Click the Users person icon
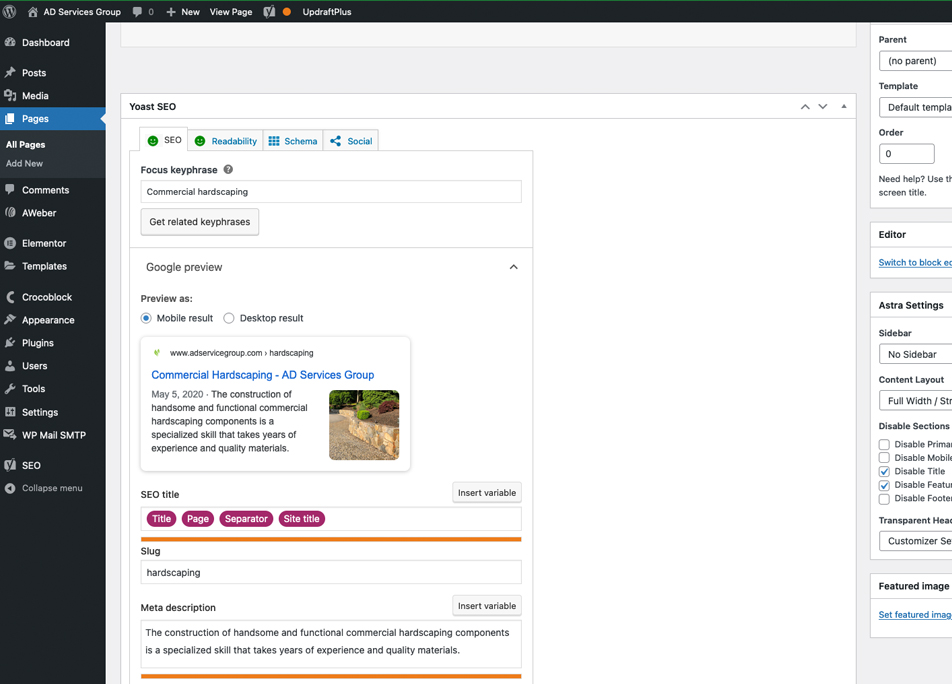 tap(10, 365)
